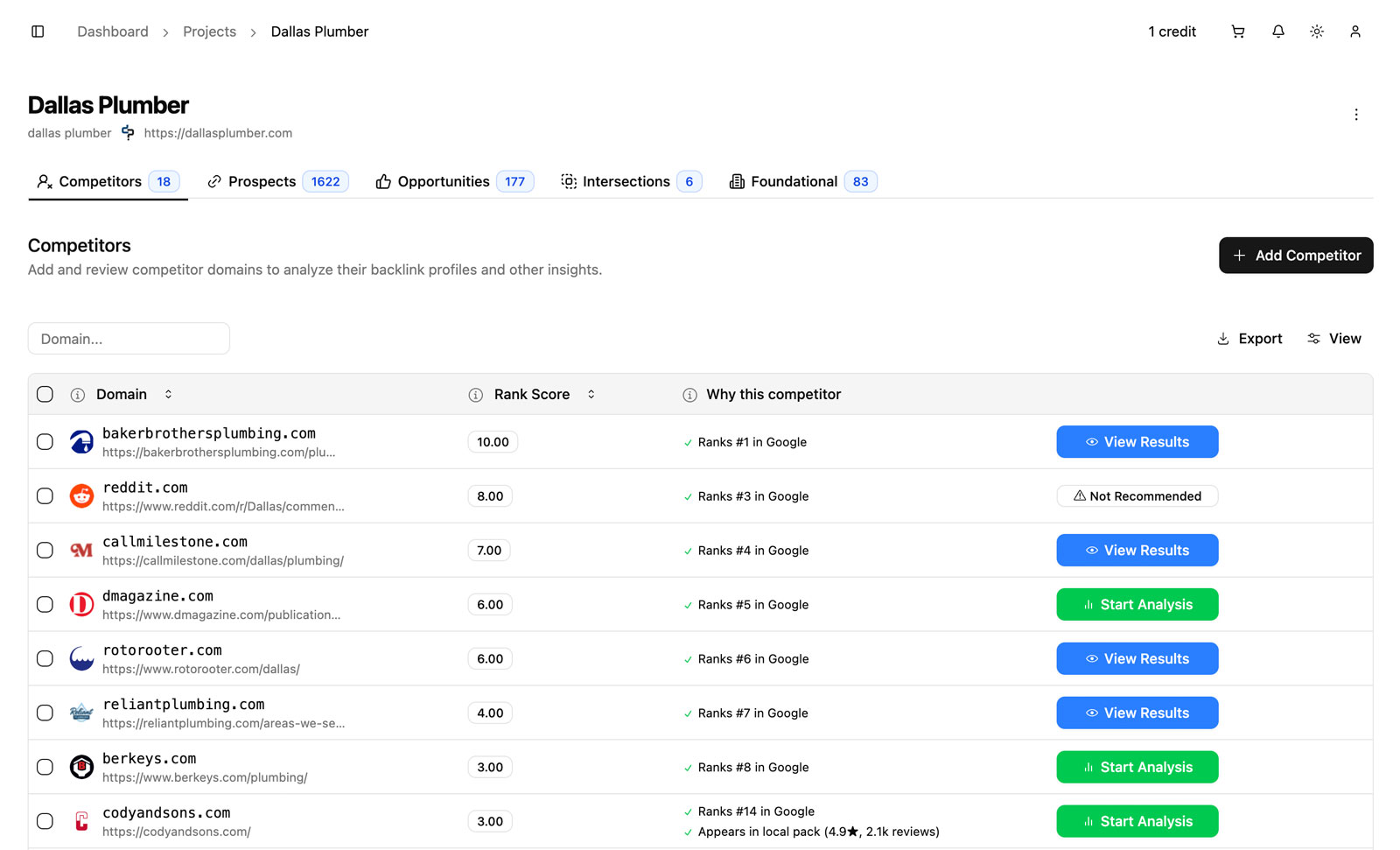Image resolution: width=1400 pixels, height=850 pixels.
Task: Sort by the Domain column arrows
Action: coord(168,395)
